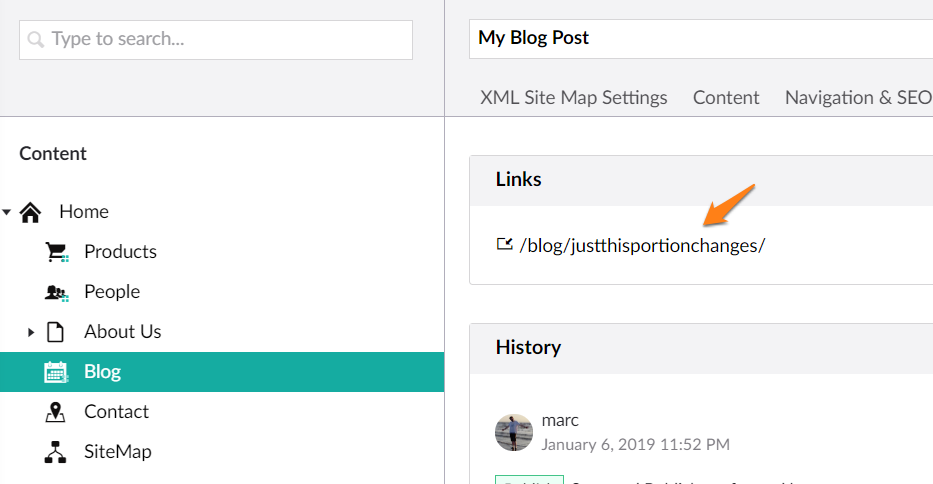The height and width of the screenshot is (484, 933).
Task: Click the Home house icon in tree
Action: click(30, 212)
